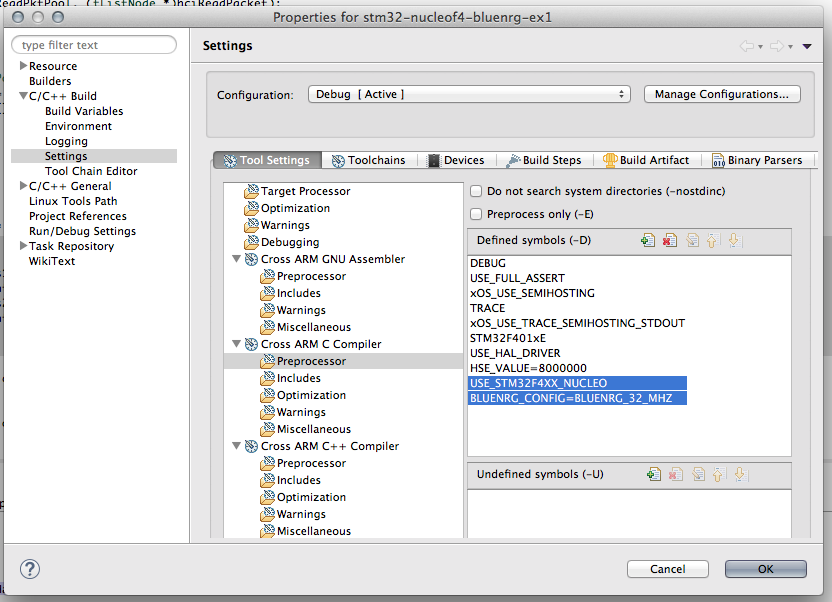Collapse the C/C++ Build tree node
This screenshot has width=832, height=602.
coord(23,96)
